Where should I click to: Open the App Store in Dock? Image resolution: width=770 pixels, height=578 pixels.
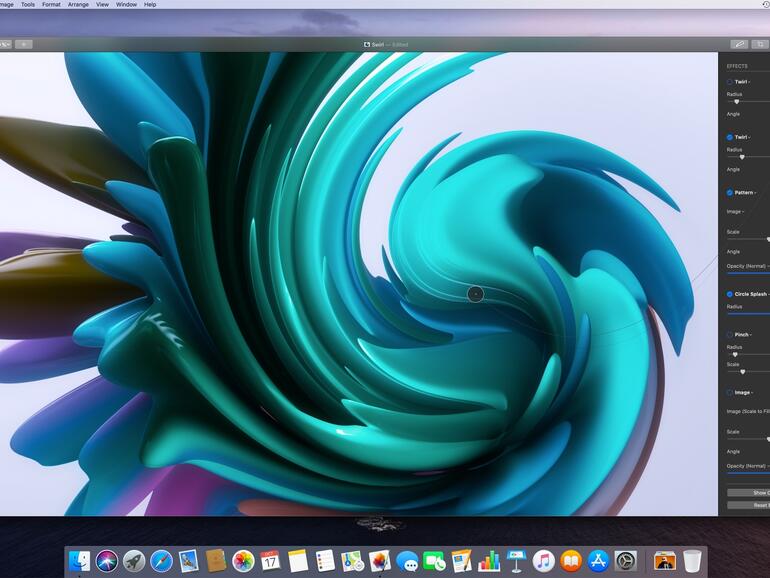[598, 561]
